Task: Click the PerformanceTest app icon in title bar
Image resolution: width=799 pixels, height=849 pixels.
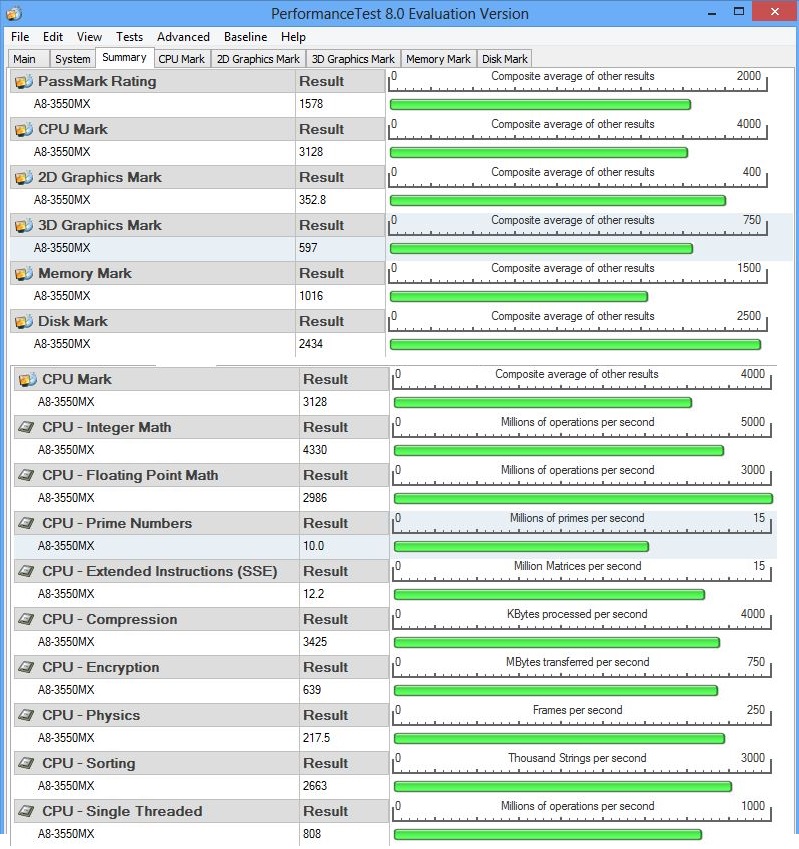Action: [x=14, y=13]
